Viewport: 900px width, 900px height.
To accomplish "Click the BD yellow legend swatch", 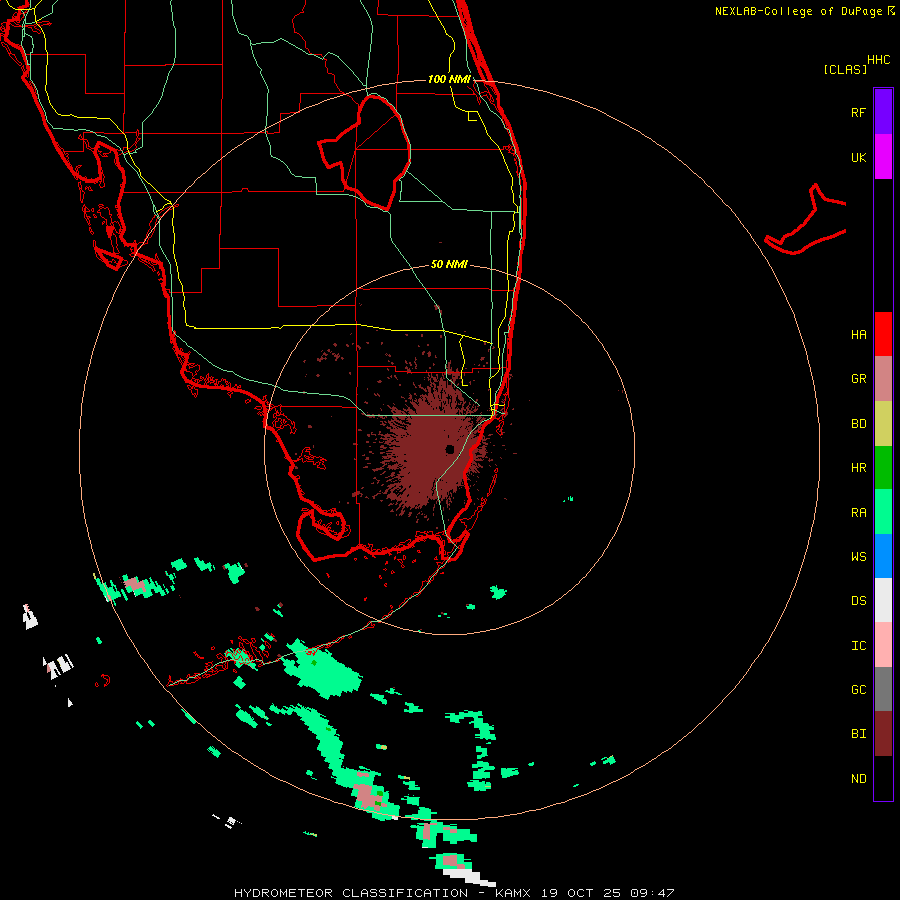I will pyautogui.click(x=883, y=423).
